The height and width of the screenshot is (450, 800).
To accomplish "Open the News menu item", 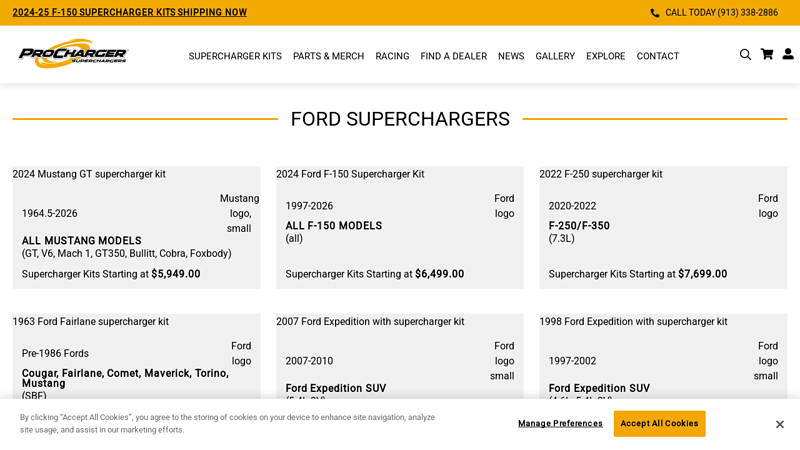I will click(511, 56).
